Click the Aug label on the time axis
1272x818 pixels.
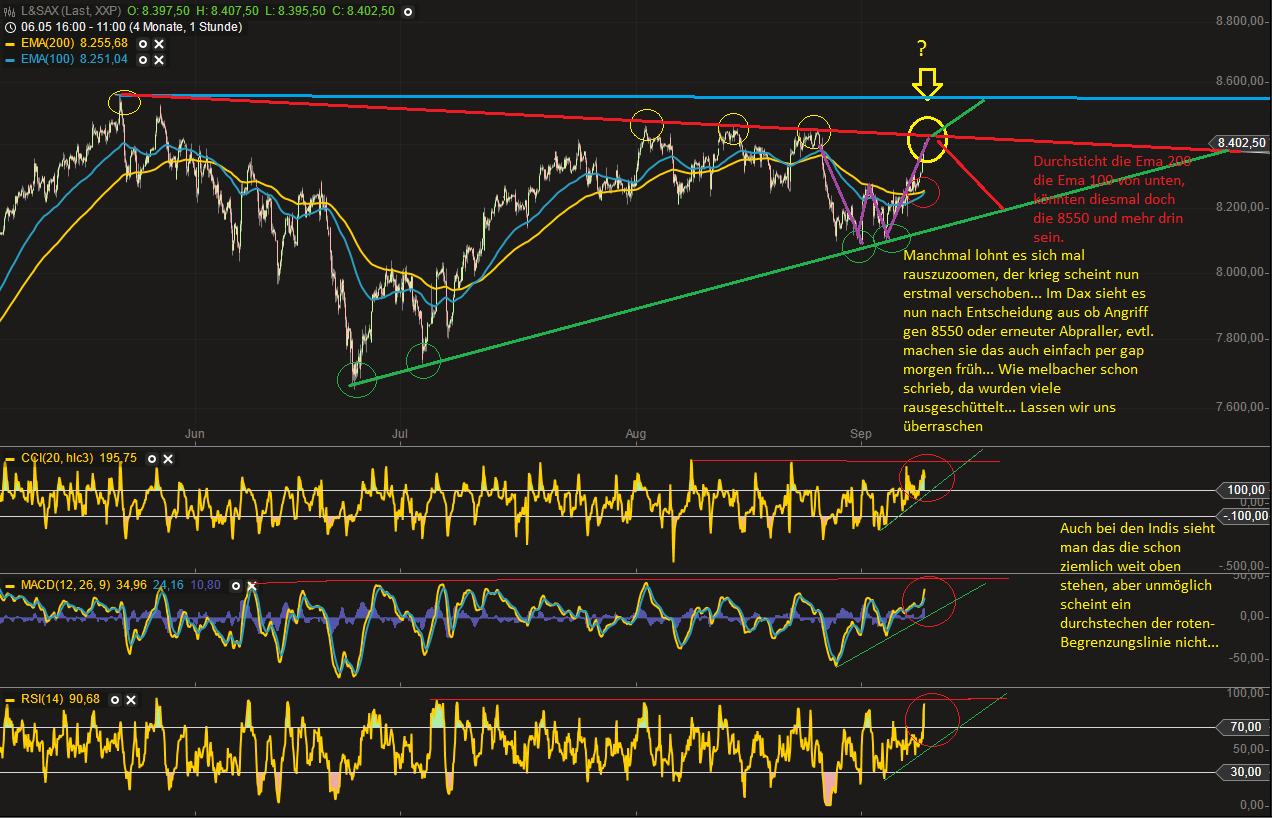(x=636, y=434)
